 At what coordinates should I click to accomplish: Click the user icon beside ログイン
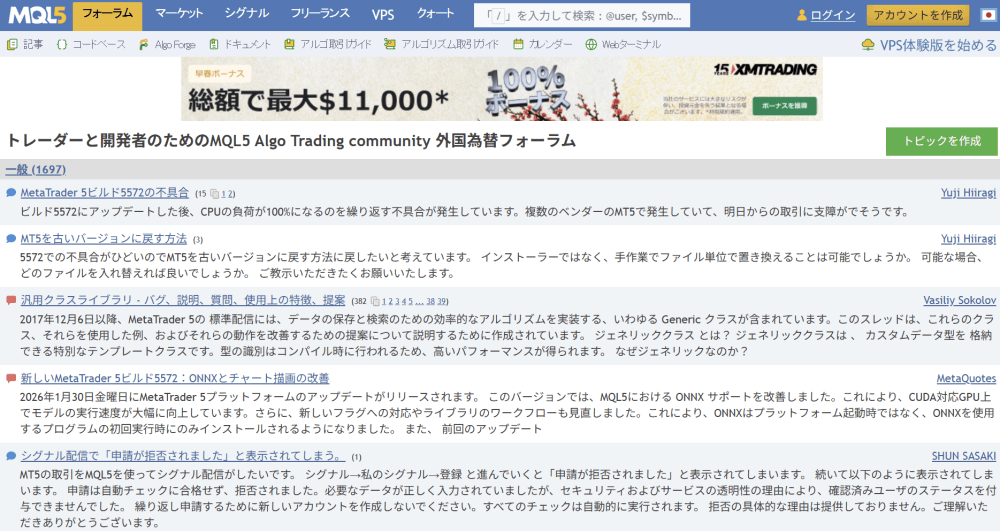[802, 15]
